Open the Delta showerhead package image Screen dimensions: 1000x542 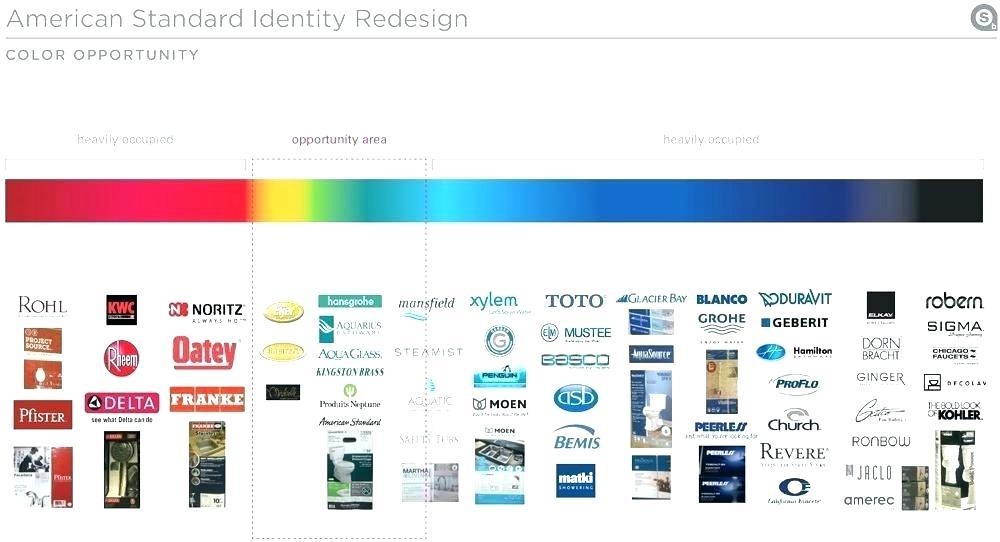coord(122,470)
